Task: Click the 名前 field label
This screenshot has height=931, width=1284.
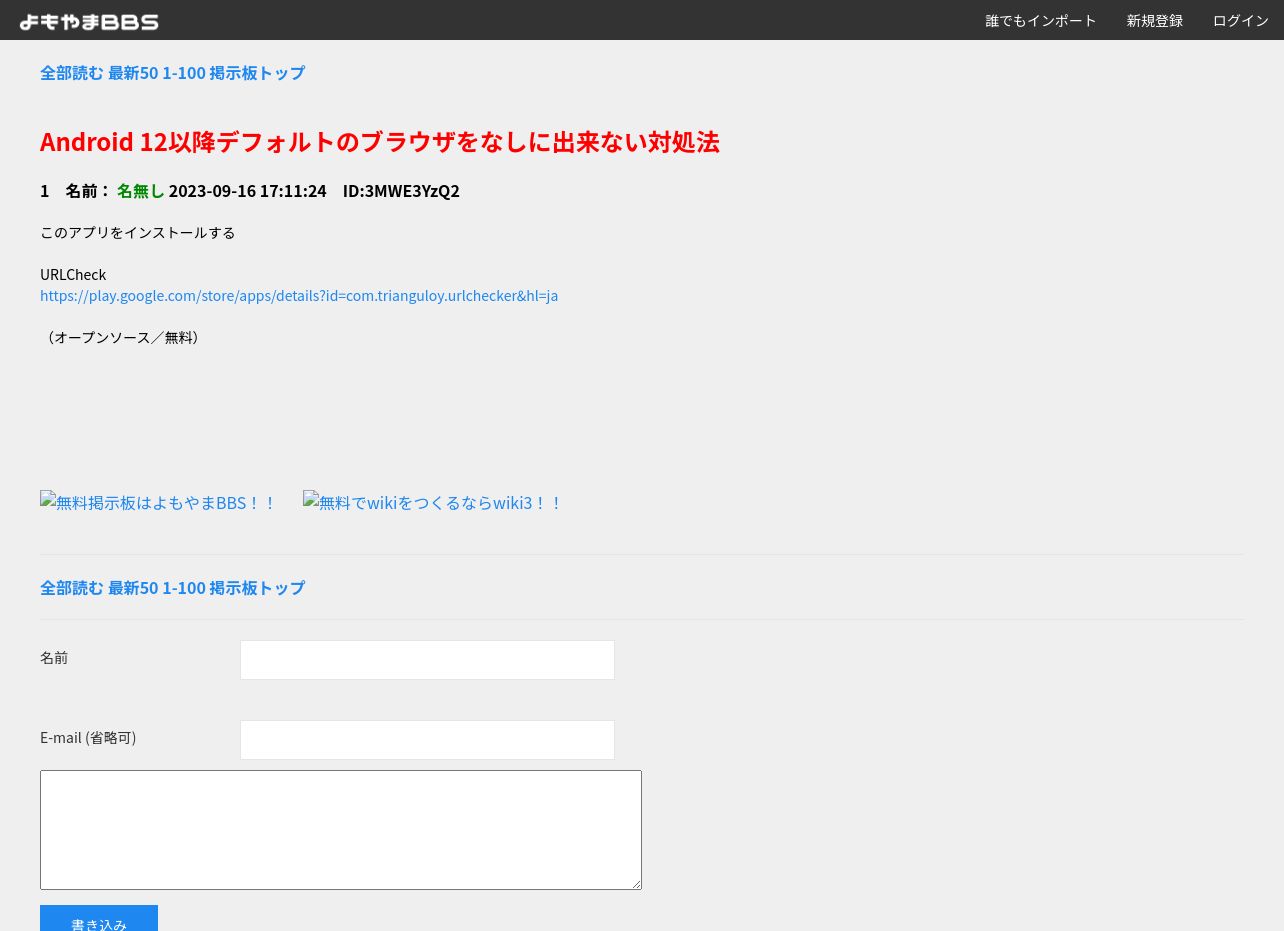Action: (x=54, y=657)
